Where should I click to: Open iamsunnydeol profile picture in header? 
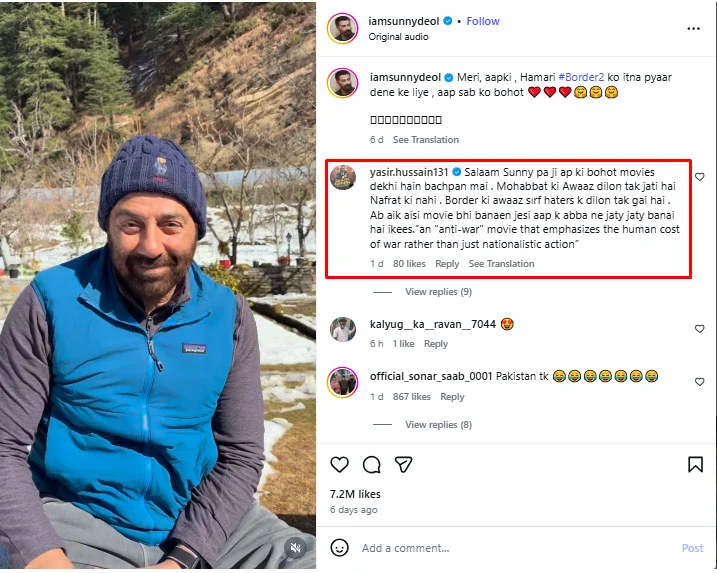343,28
